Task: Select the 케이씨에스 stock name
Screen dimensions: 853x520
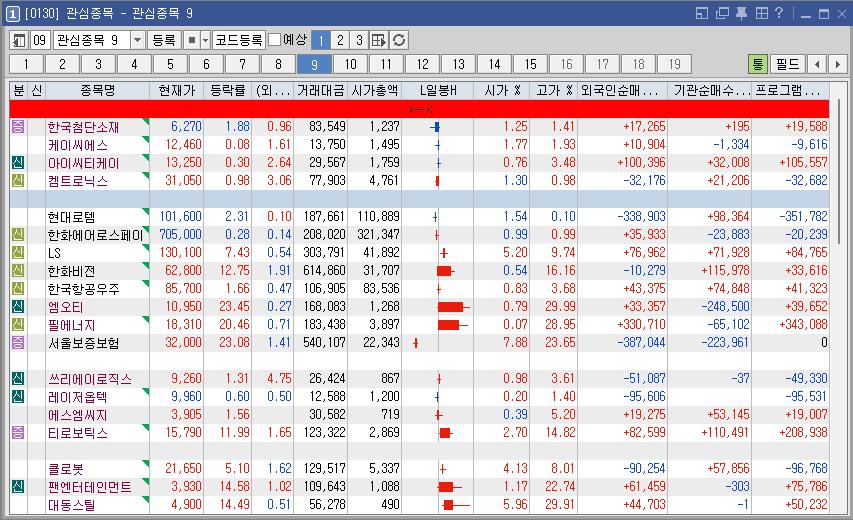Action: pos(78,145)
